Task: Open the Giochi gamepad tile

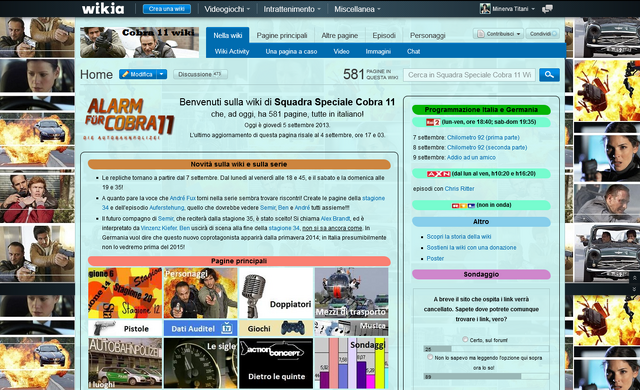Action: pos(276,328)
